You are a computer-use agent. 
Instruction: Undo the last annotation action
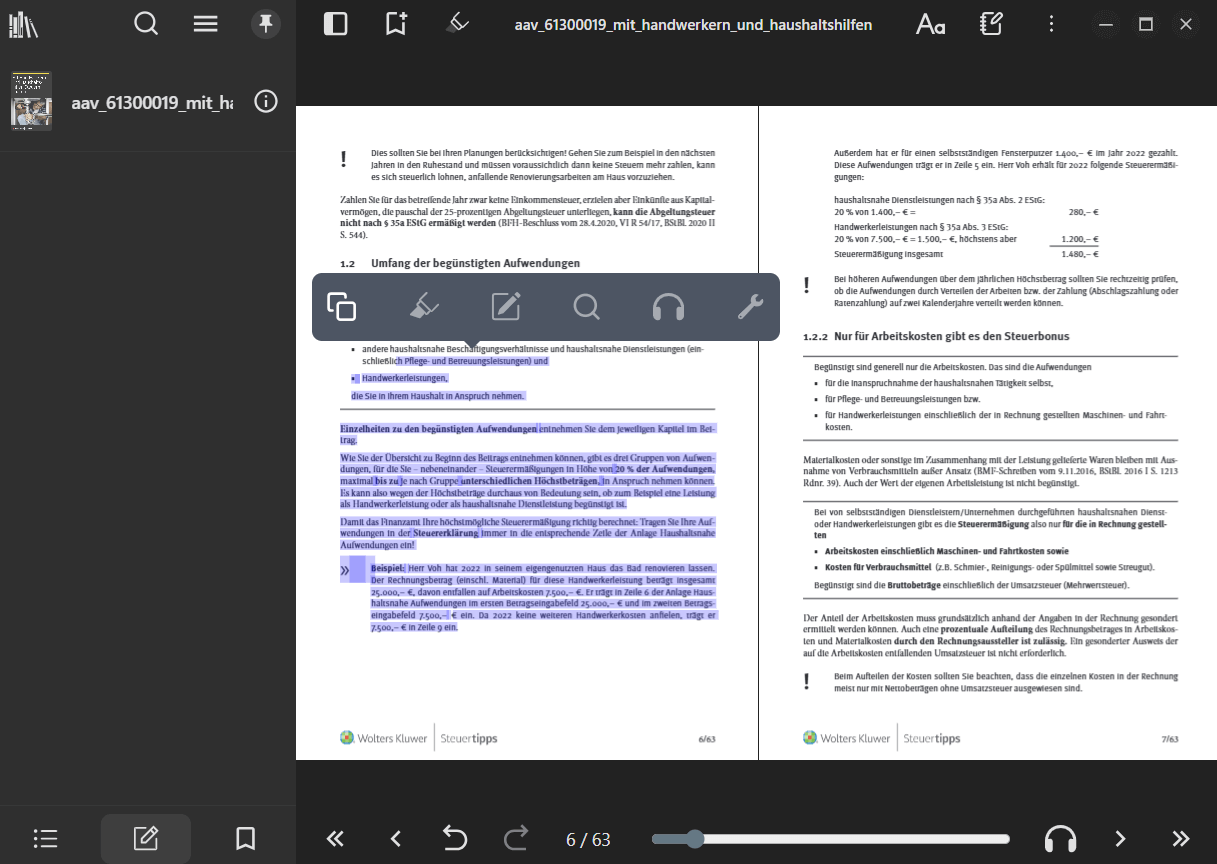(x=455, y=838)
